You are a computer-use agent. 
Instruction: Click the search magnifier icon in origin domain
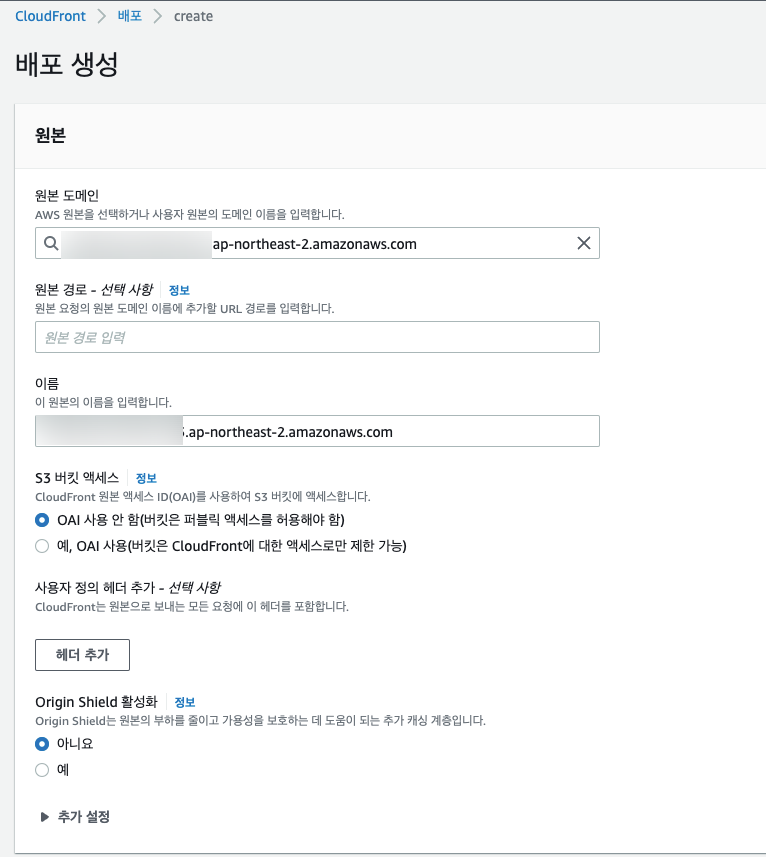(x=52, y=244)
